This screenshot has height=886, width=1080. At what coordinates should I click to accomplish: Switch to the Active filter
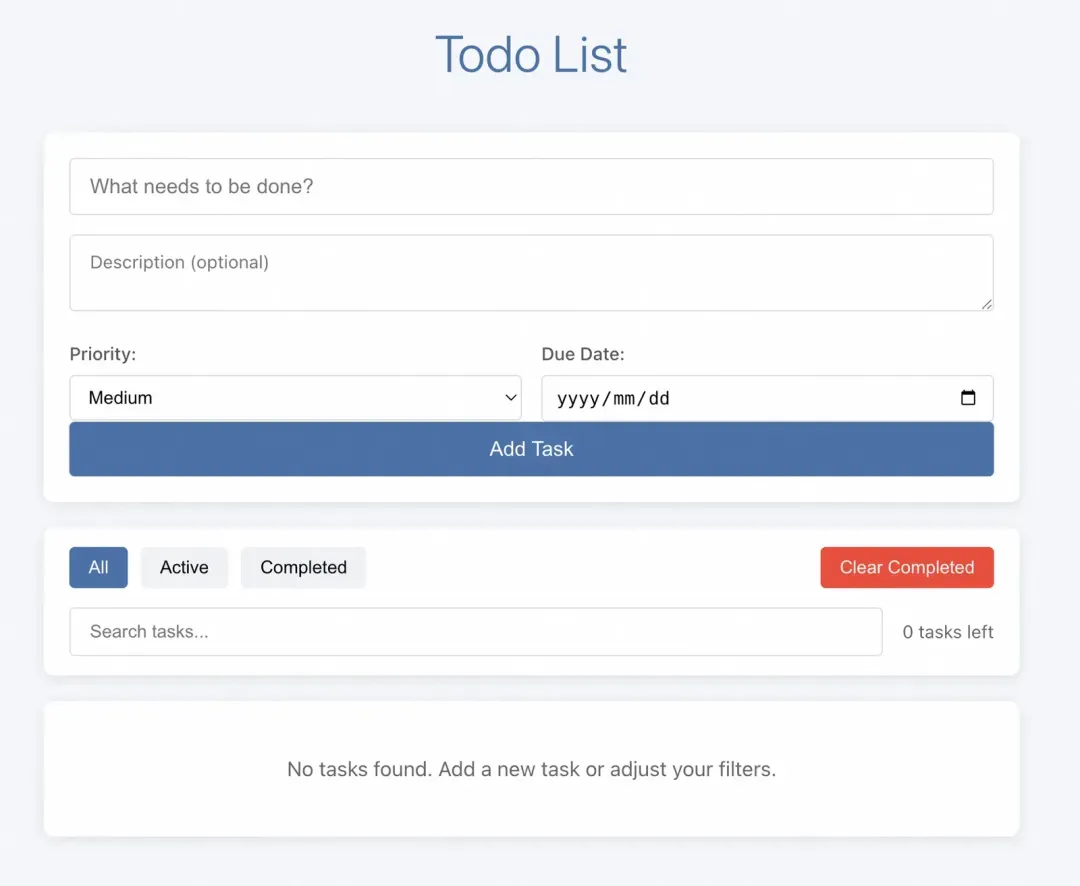184,567
